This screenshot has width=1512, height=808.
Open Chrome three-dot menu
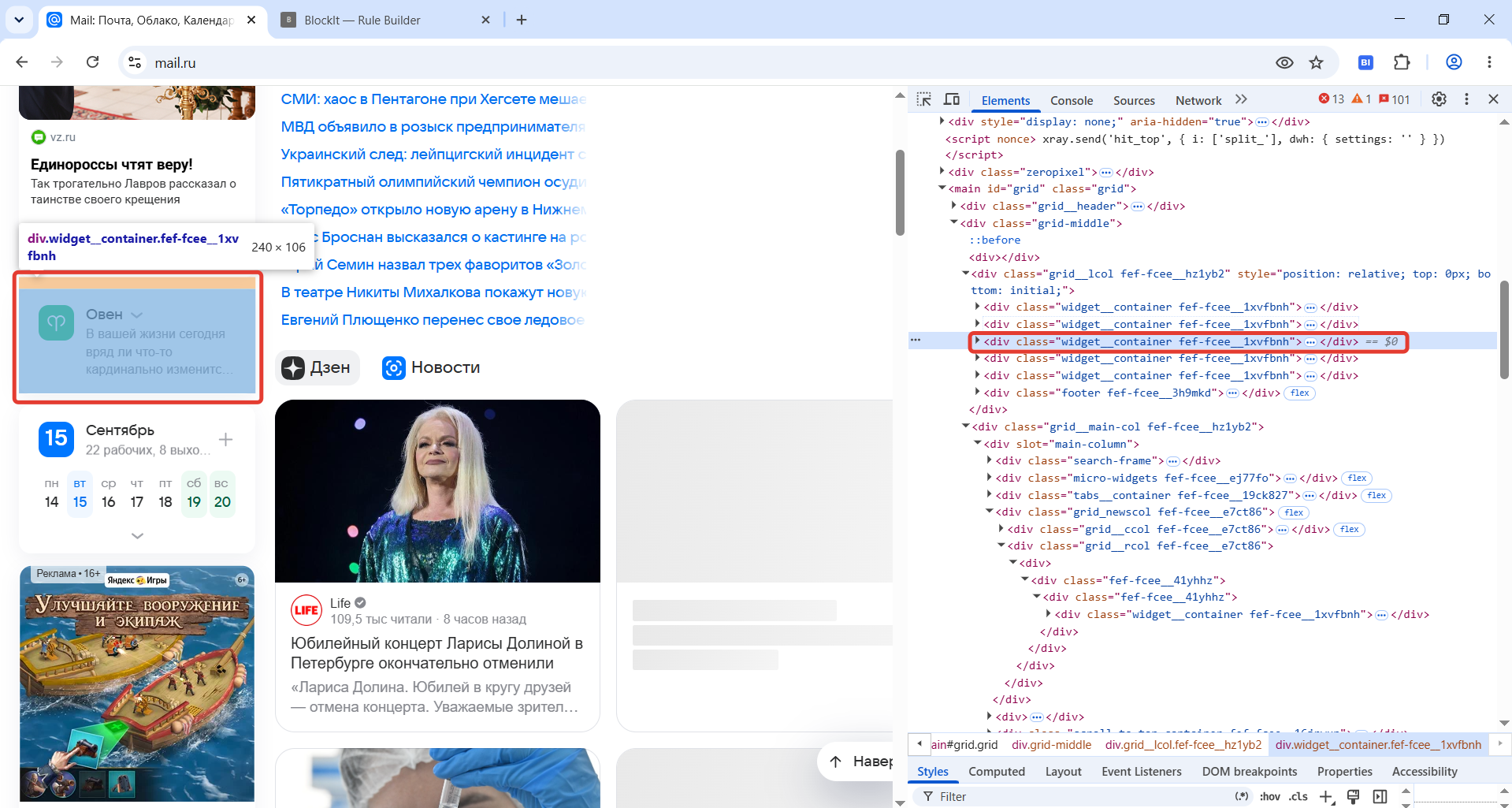pyautogui.click(x=1489, y=62)
